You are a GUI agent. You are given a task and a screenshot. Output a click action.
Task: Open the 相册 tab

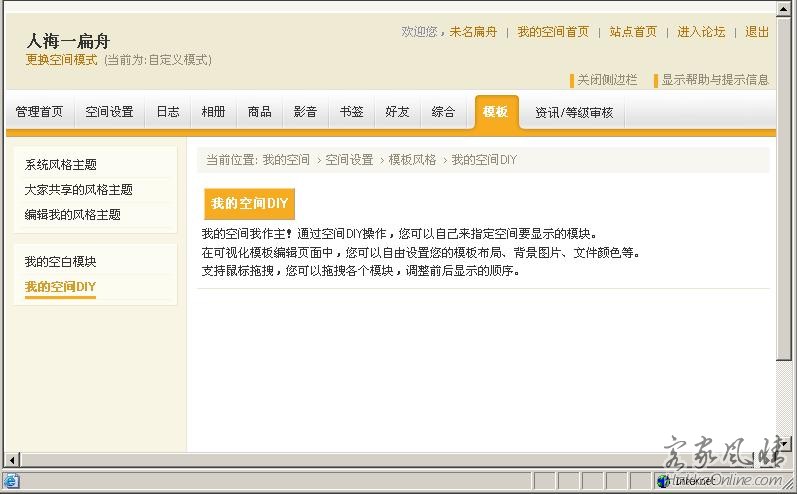click(213, 112)
